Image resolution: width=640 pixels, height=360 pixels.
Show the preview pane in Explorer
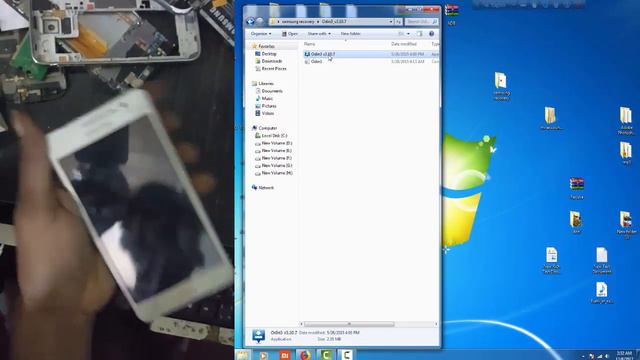(419, 33)
